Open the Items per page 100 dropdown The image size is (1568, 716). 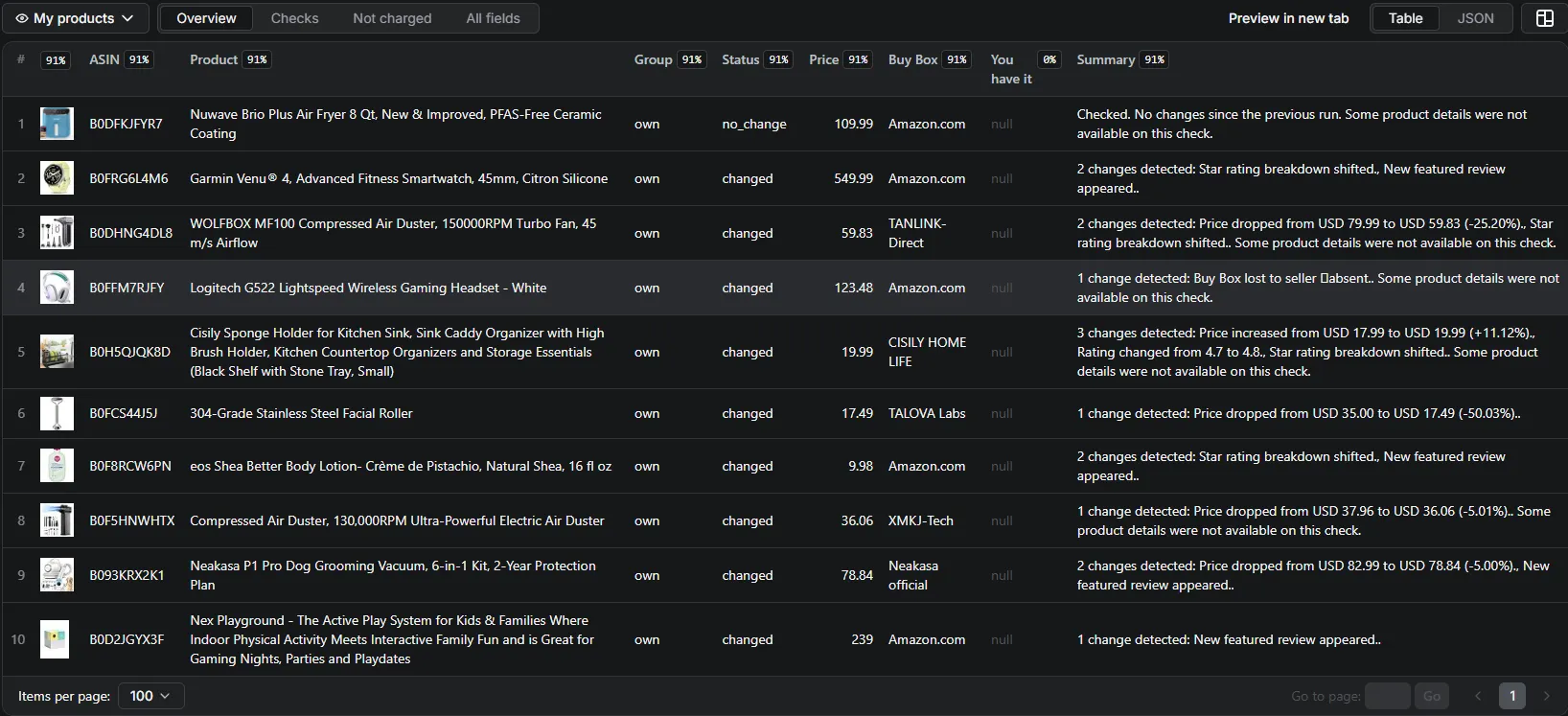[x=150, y=696]
